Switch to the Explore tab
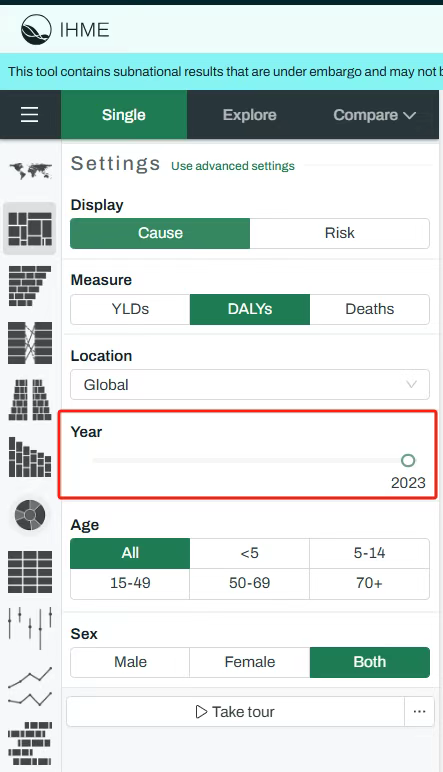This screenshot has height=772, width=443. (x=250, y=115)
